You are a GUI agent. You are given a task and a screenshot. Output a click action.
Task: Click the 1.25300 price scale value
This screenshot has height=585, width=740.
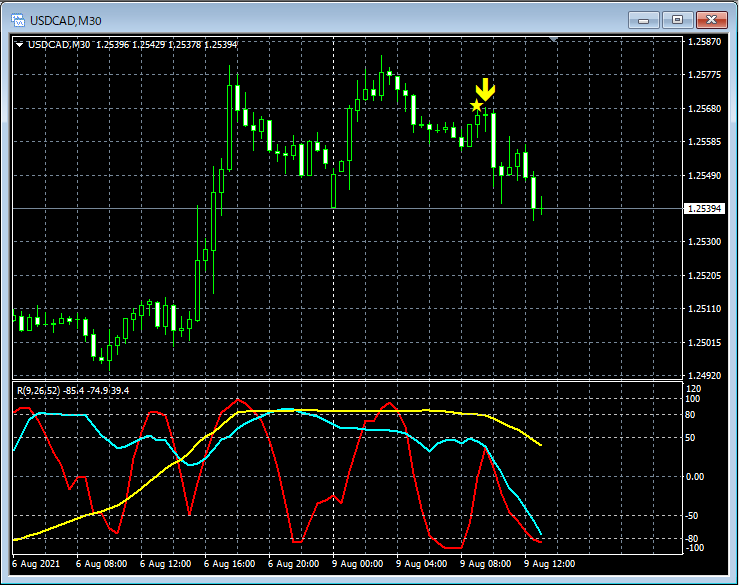coord(705,242)
